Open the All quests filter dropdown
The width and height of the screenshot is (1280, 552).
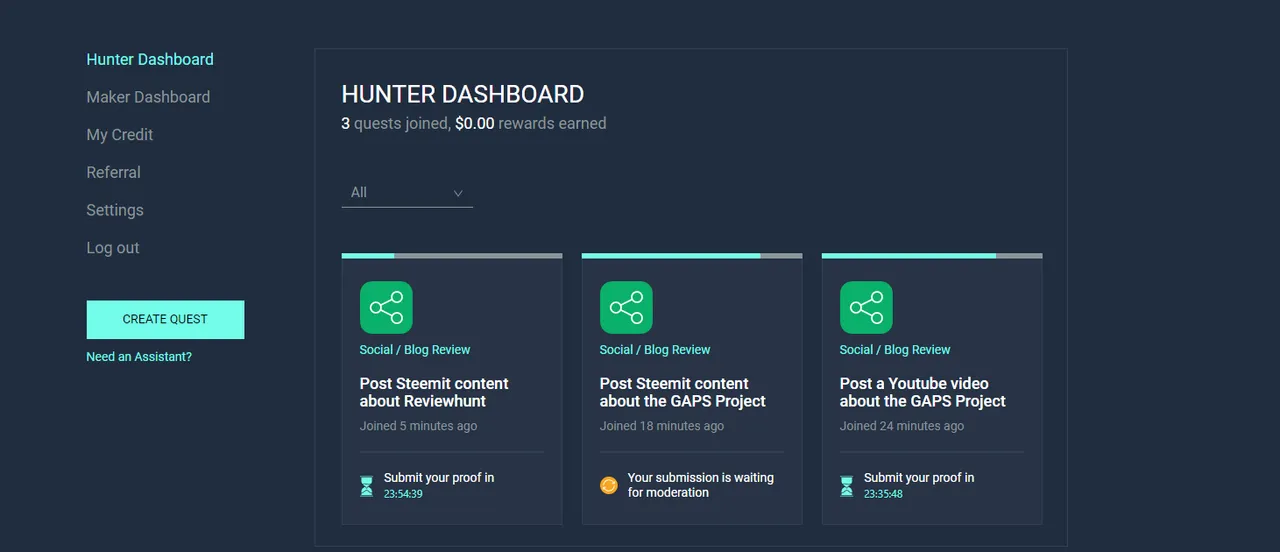[x=407, y=193]
